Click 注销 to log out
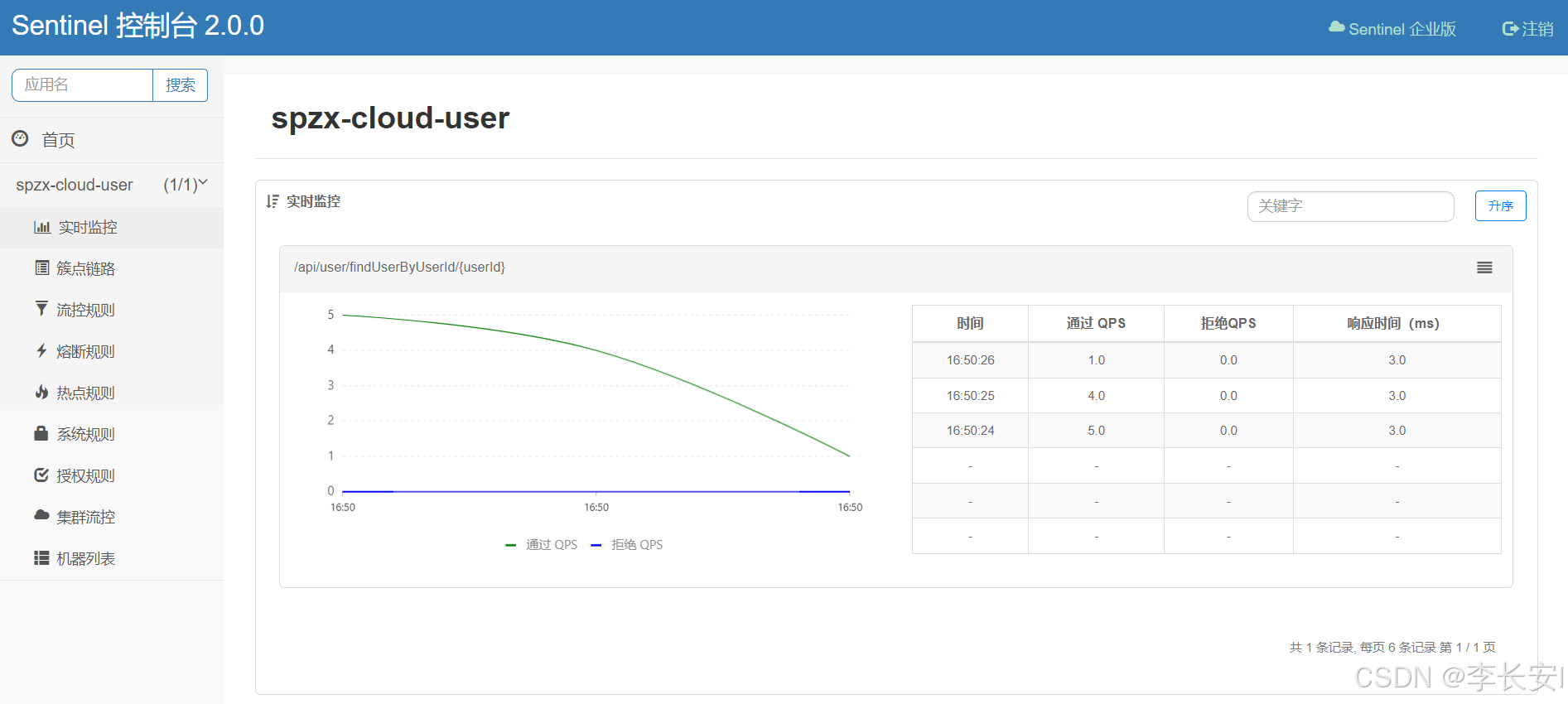Screen dimensions: 1568x704 tap(1528, 29)
